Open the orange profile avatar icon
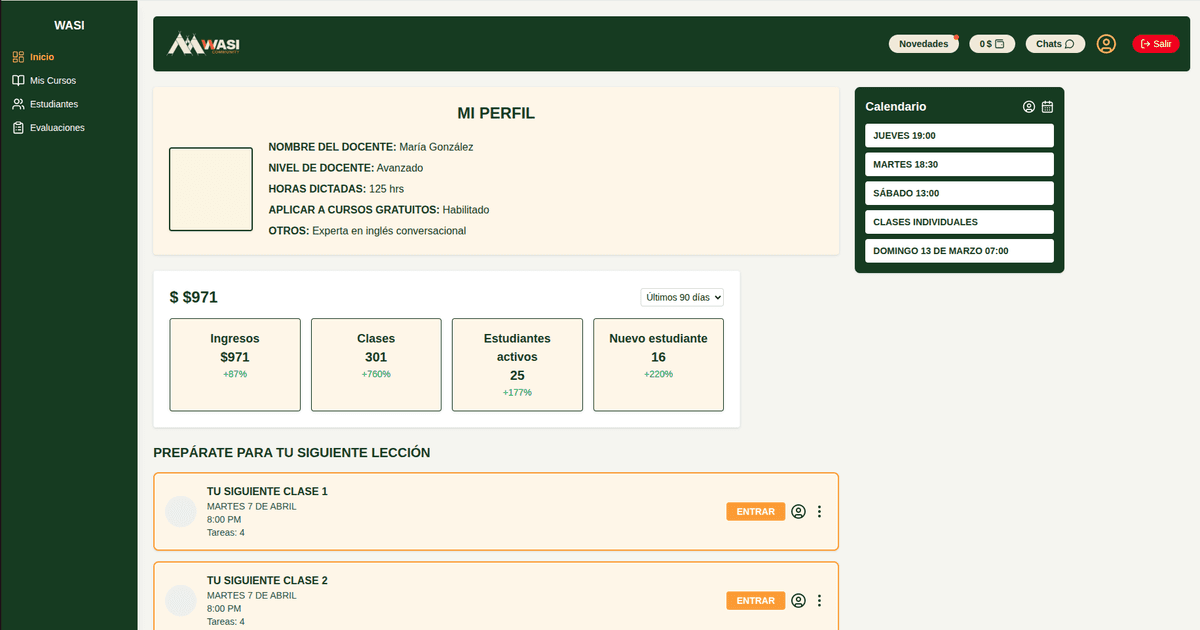The height and width of the screenshot is (630, 1200). 1105,44
